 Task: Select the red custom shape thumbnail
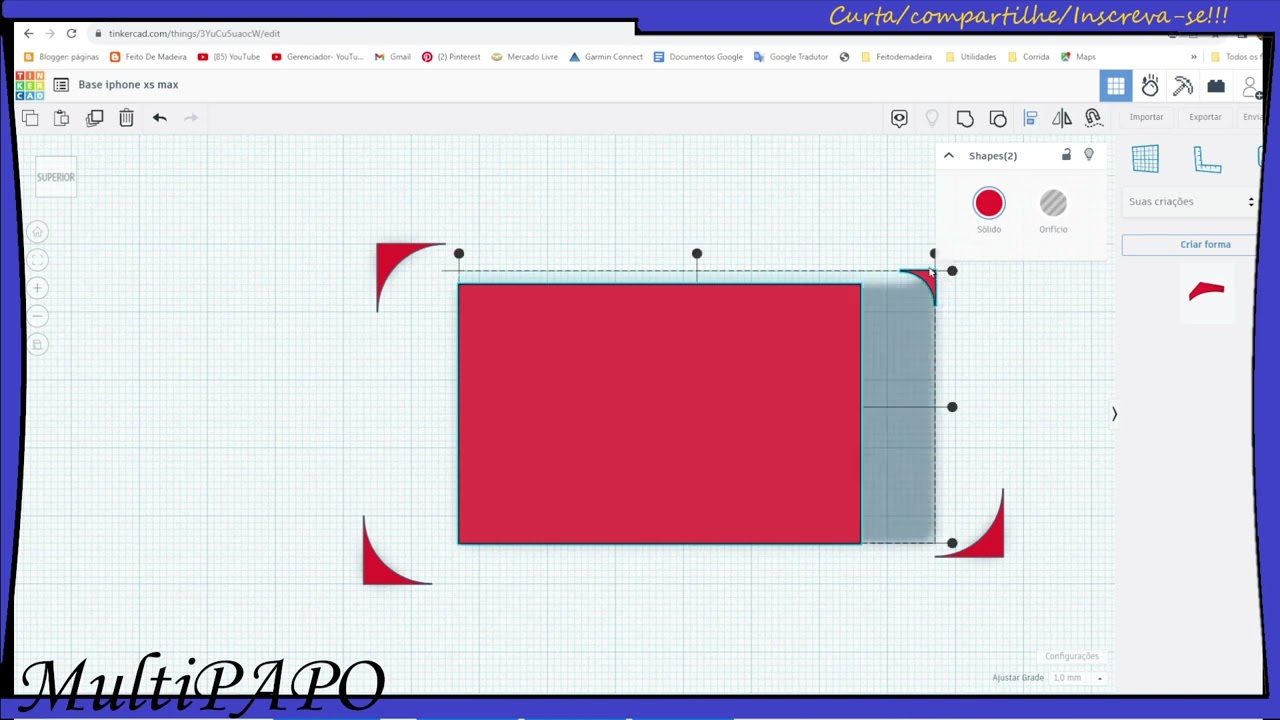pyautogui.click(x=1206, y=291)
